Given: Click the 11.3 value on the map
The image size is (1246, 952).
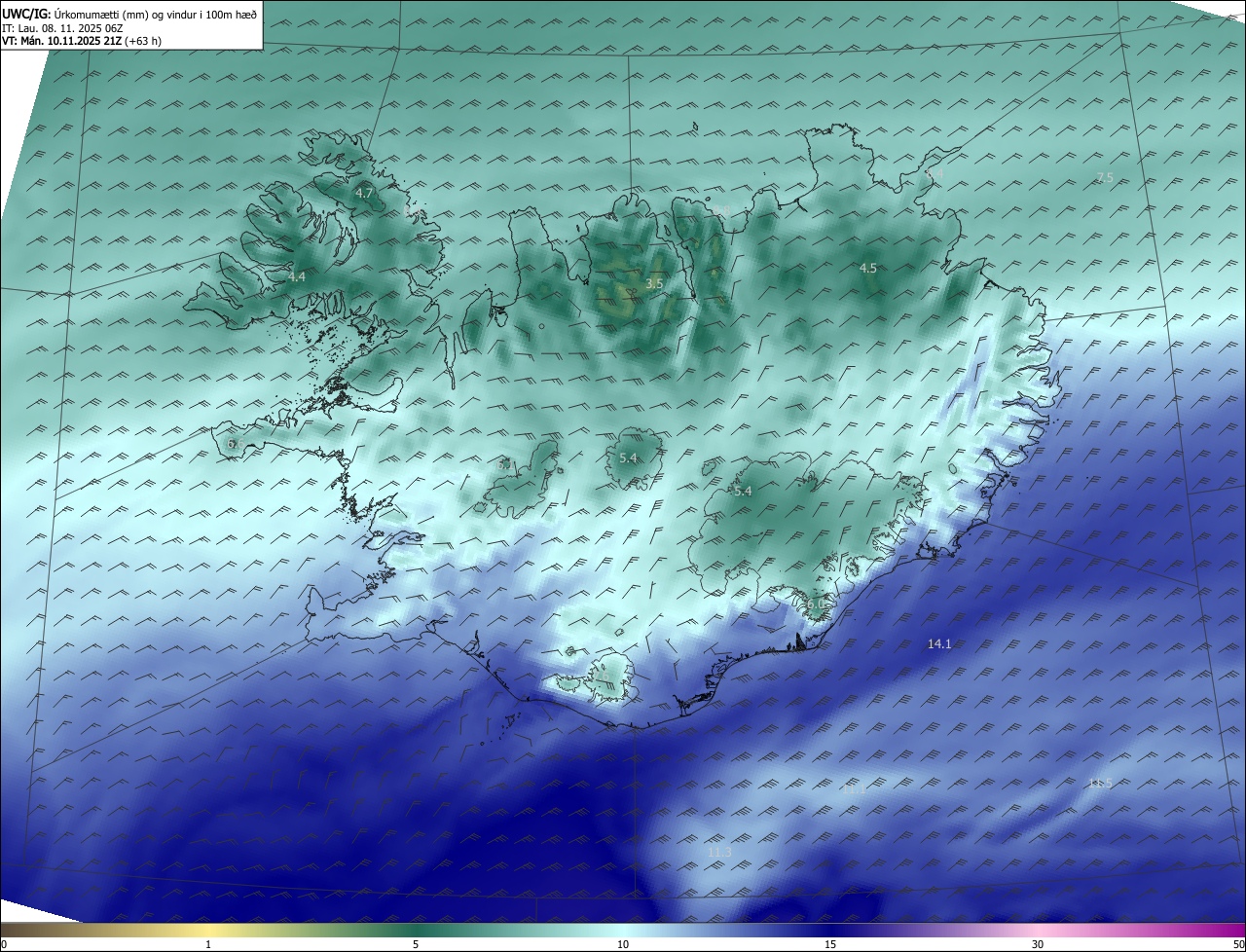Looking at the screenshot, I should click(x=719, y=853).
